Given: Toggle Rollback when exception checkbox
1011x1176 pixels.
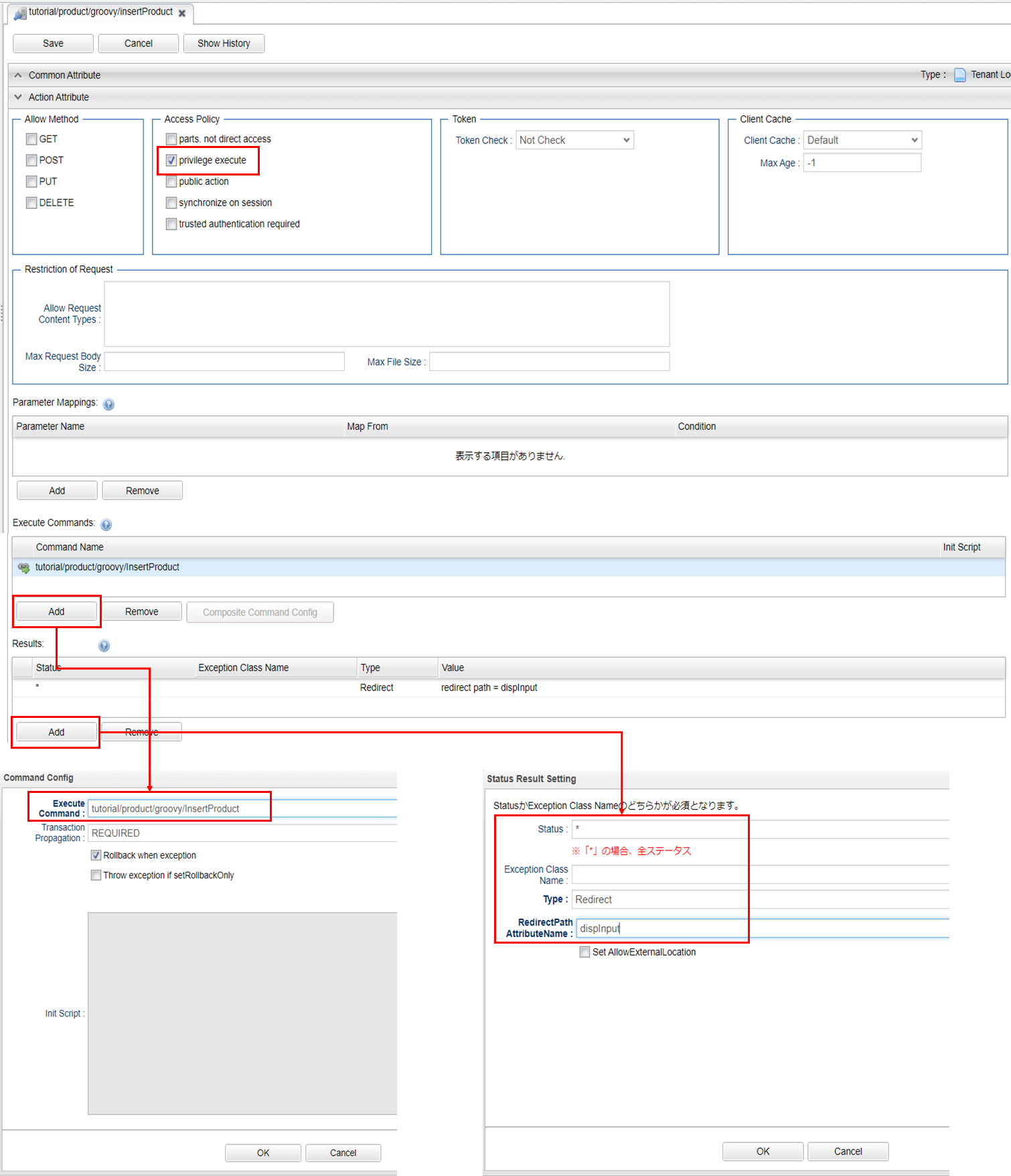Looking at the screenshot, I should coord(96,855).
